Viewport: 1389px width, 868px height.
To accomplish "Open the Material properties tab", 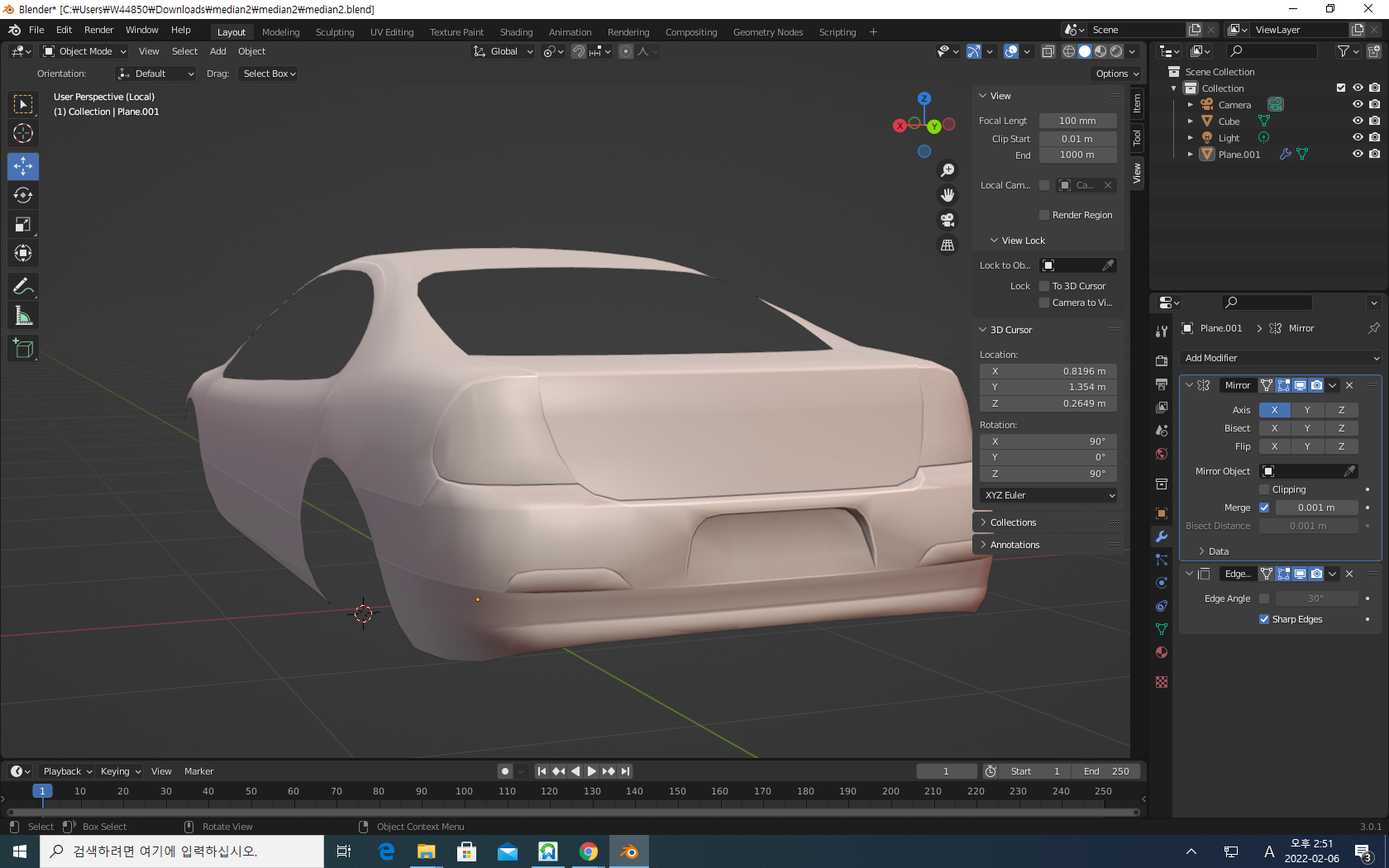I will (x=1162, y=652).
